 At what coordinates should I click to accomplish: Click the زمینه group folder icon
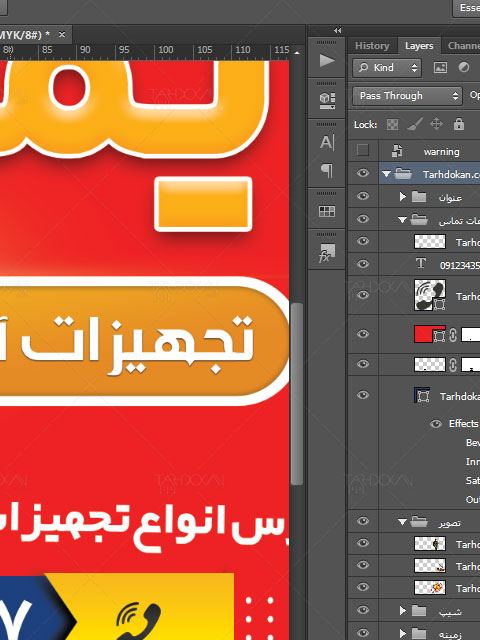tap(419, 633)
